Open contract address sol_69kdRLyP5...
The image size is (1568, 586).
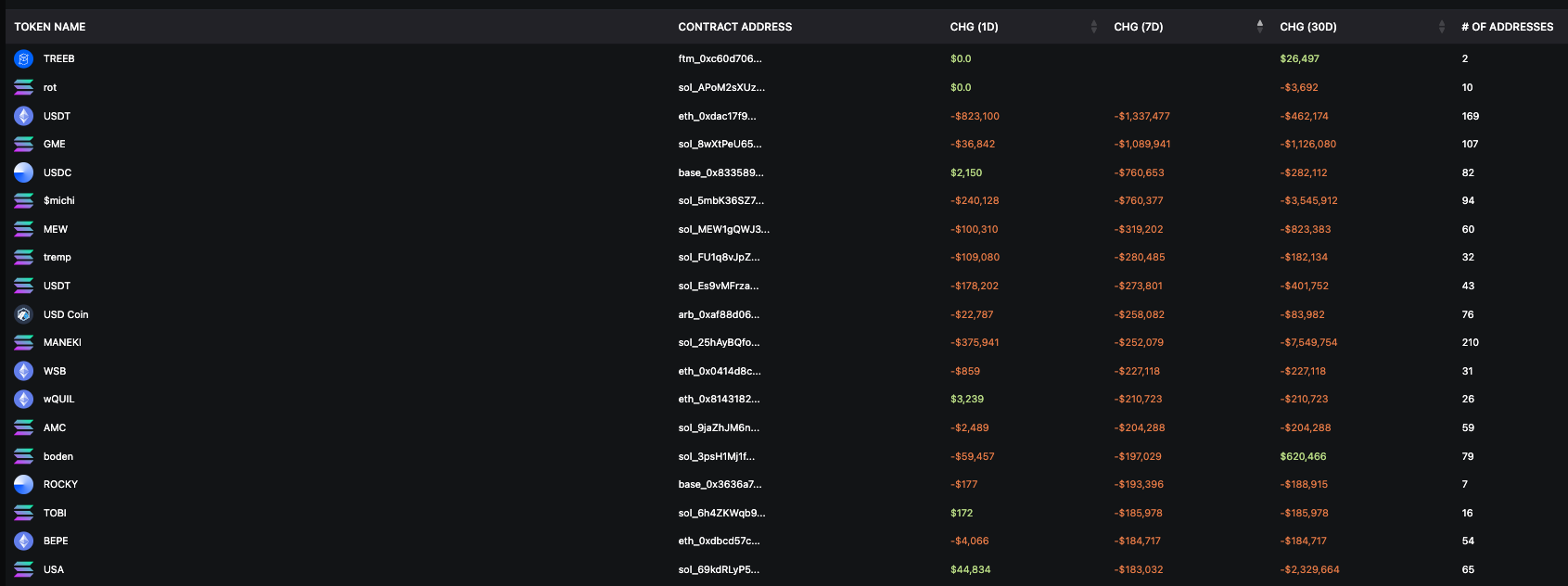click(719, 569)
